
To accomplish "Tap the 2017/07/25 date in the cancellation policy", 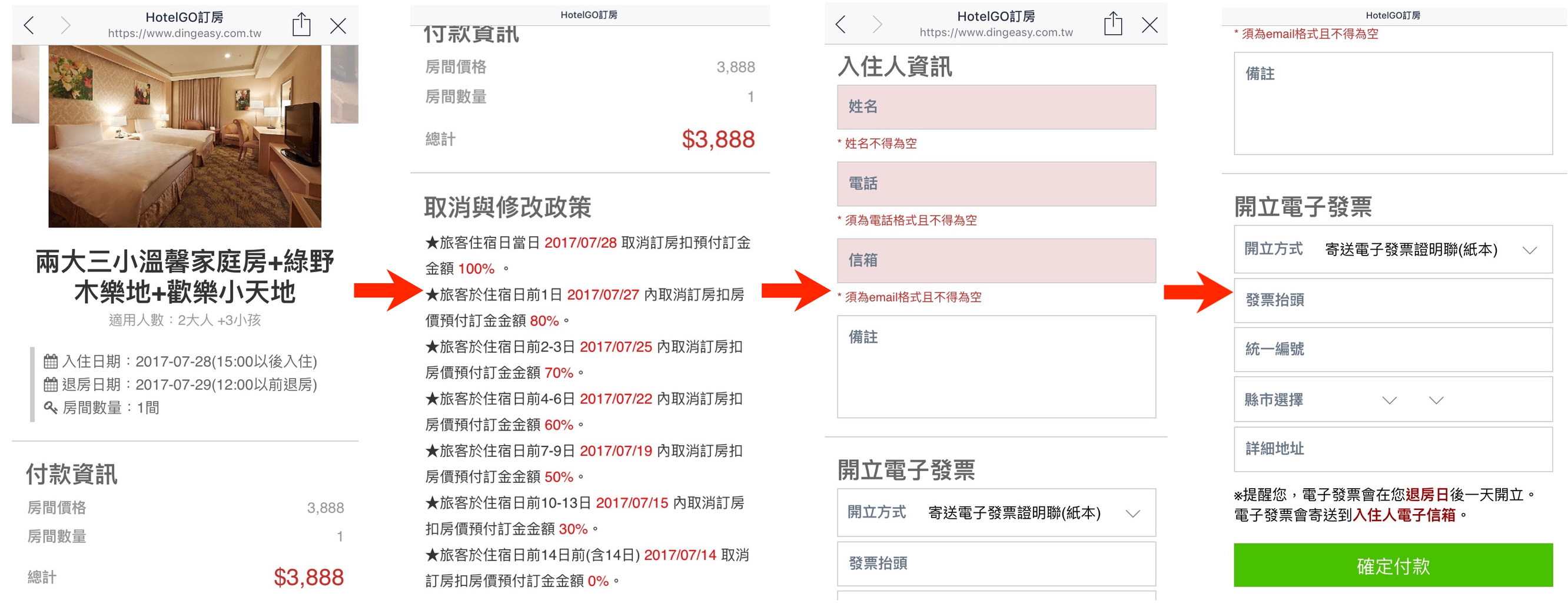I will (x=616, y=347).
